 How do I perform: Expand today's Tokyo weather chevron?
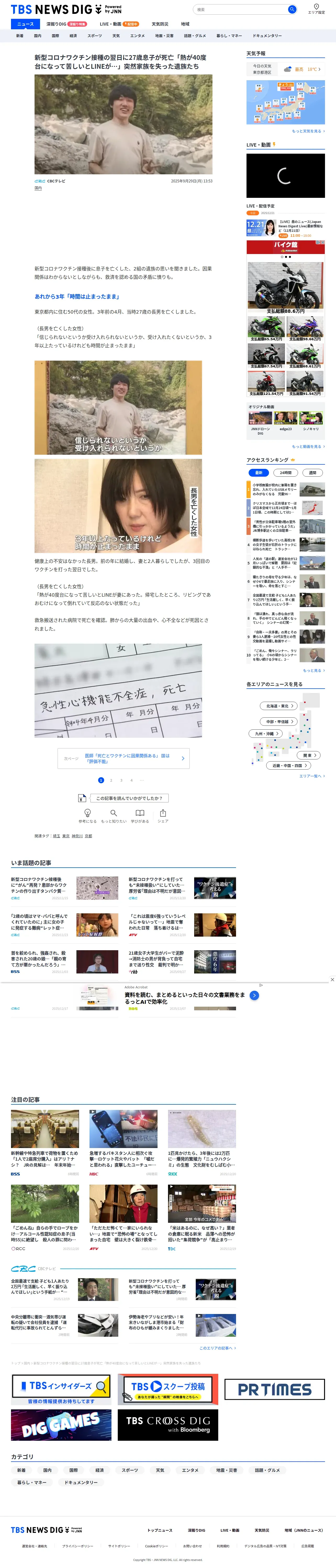[320, 70]
